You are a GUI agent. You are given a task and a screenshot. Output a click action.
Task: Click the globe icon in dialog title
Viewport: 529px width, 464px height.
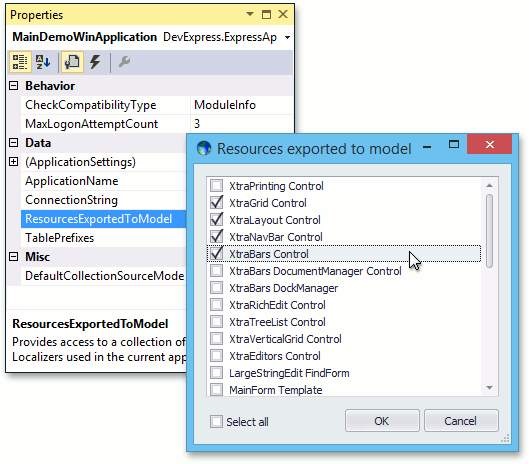[204, 148]
